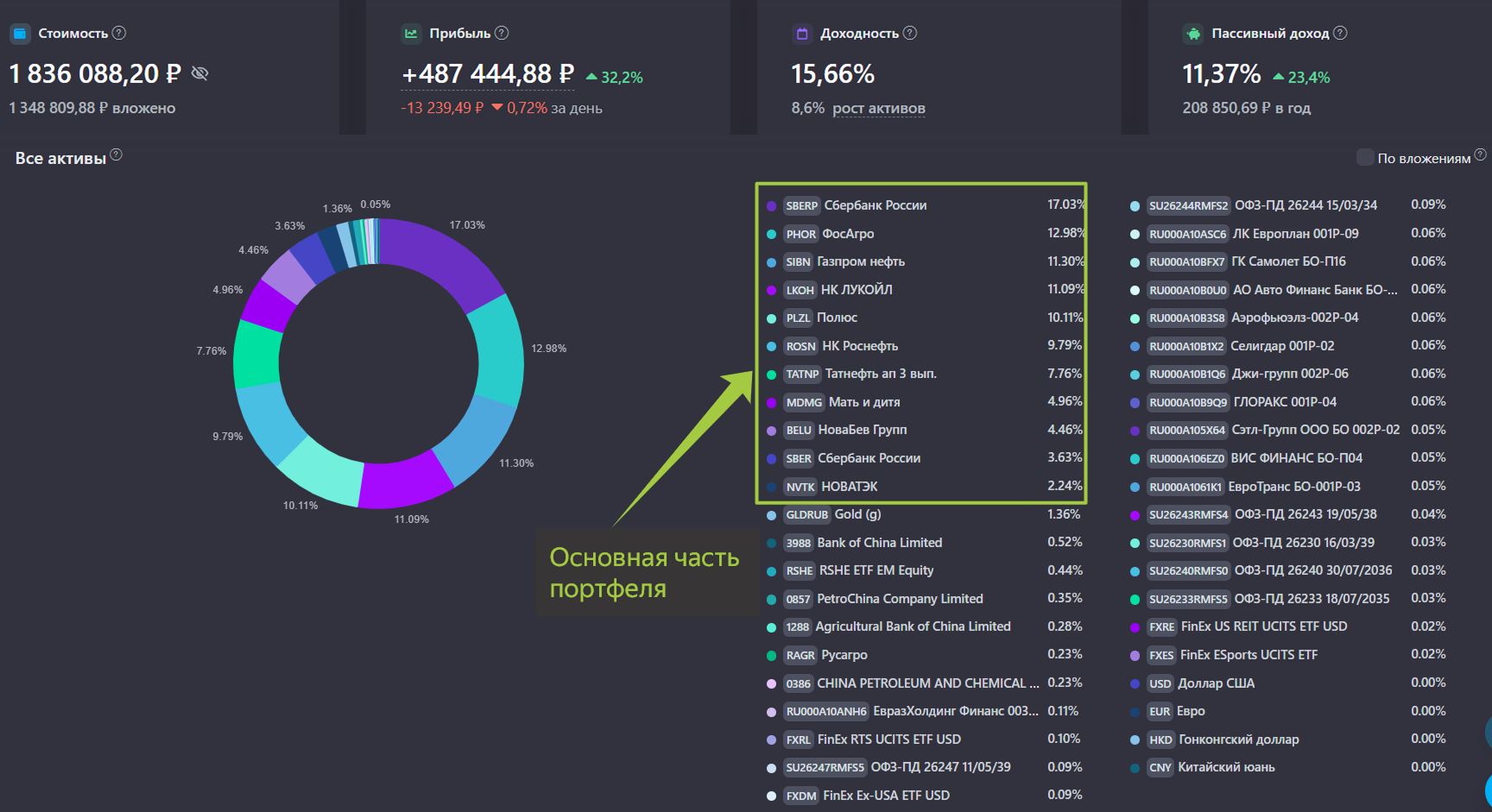Open Bank of China Limited row
The image size is (1492, 812).
point(924,543)
